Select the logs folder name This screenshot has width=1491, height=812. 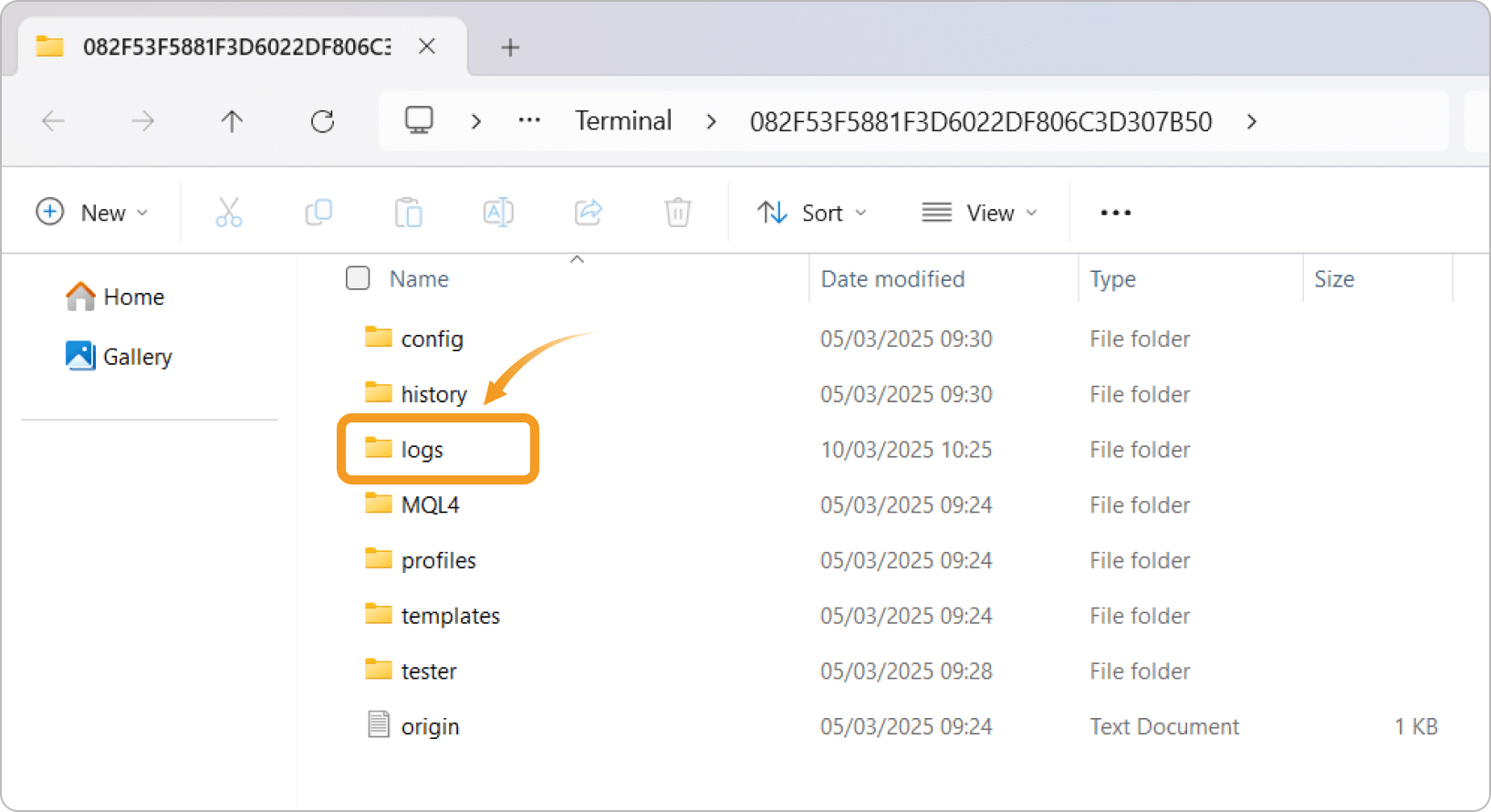[422, 450]
